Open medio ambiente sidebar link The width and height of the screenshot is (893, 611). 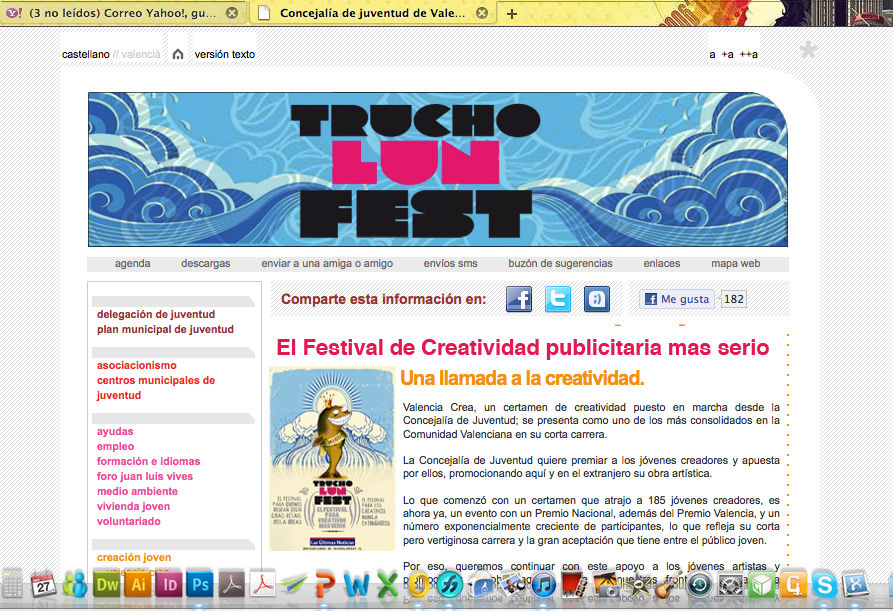137,491
